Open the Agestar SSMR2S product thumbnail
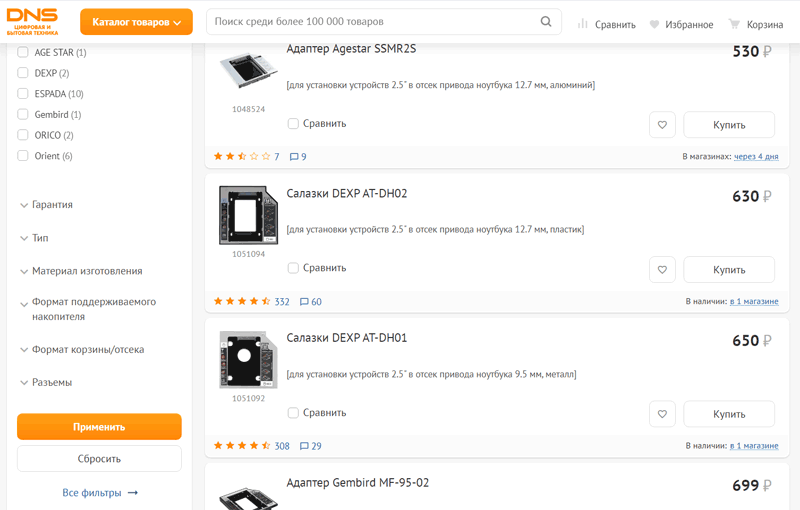 (x=248, y=71)
